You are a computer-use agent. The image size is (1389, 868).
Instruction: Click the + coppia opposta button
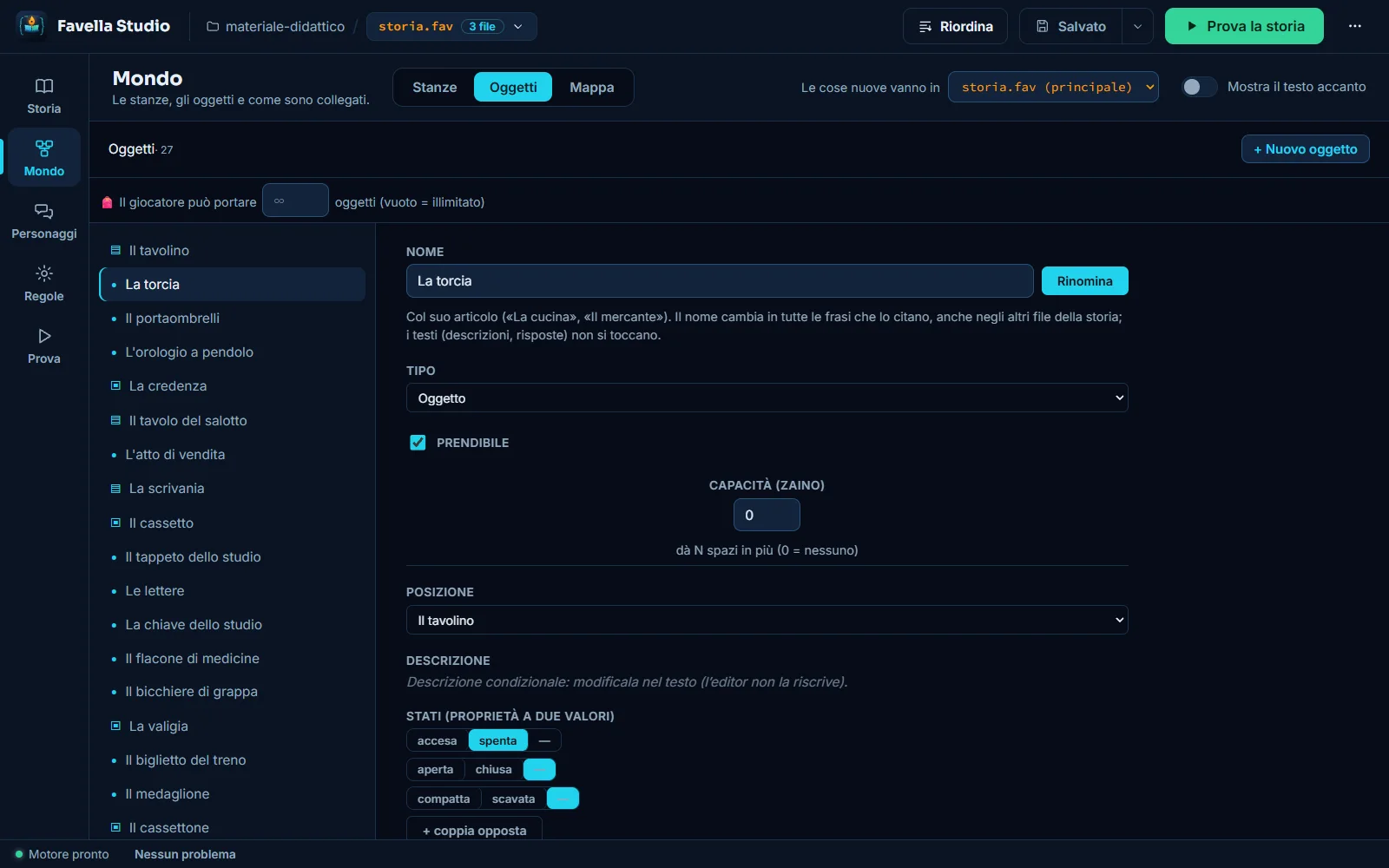(x=474, y=830)
